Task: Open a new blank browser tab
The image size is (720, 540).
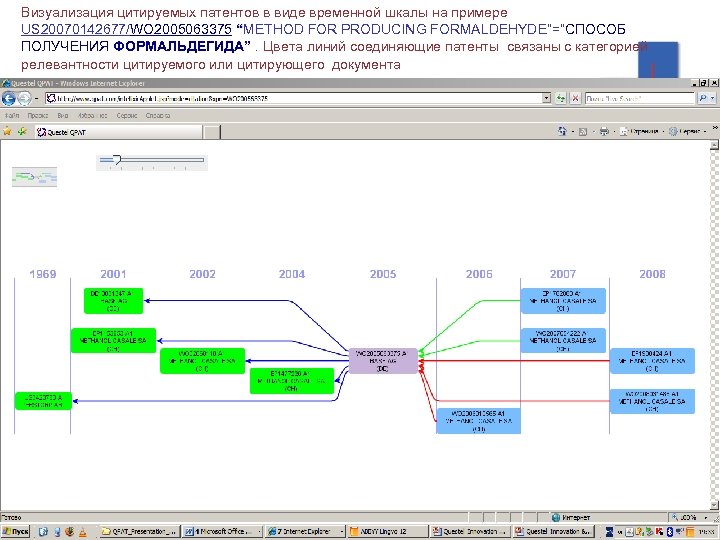Action: coord(212,132)
